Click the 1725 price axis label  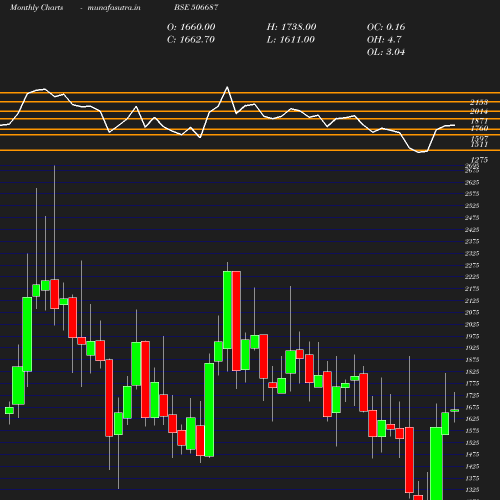pos(472,395)
